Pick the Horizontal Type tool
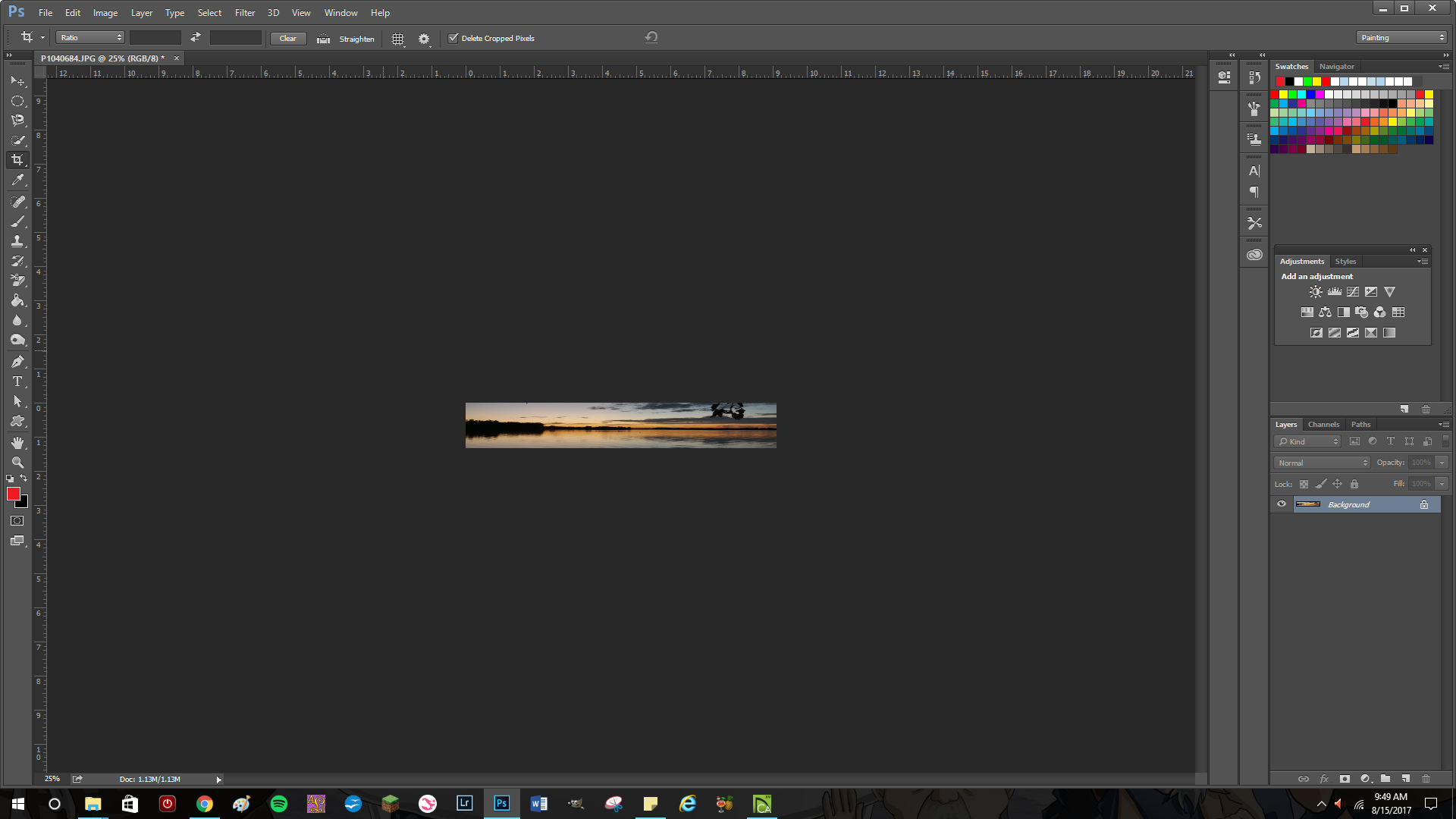The height and width of the screenshot is (819, 1456). point(17,381)
